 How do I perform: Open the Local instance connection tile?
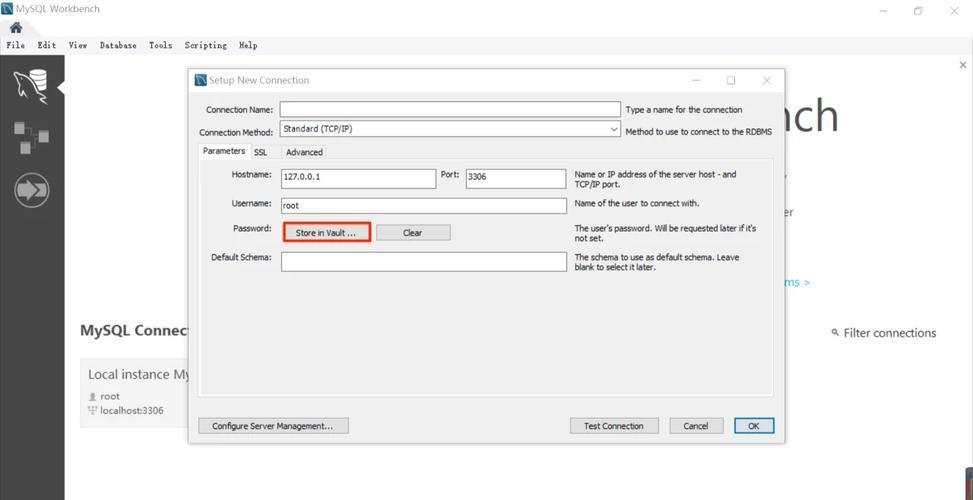click(134, 393)
